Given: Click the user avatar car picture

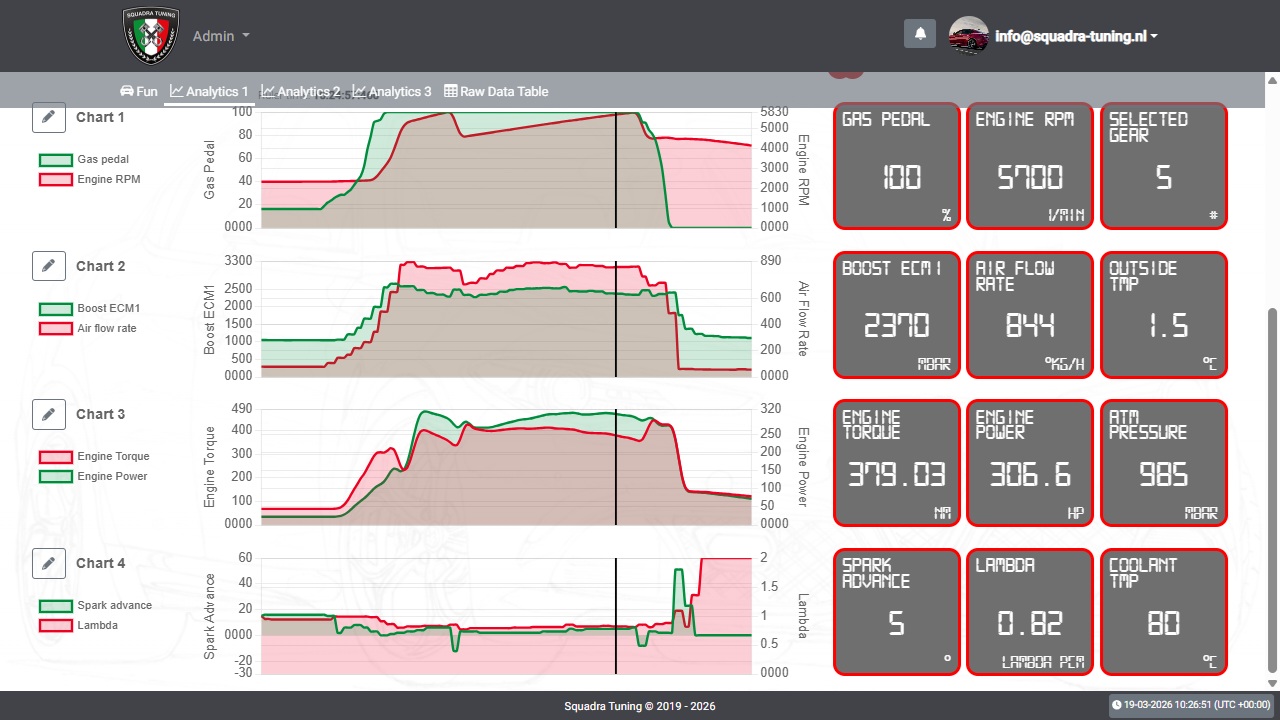Looking at the screenshot, I should coord(968,36).
